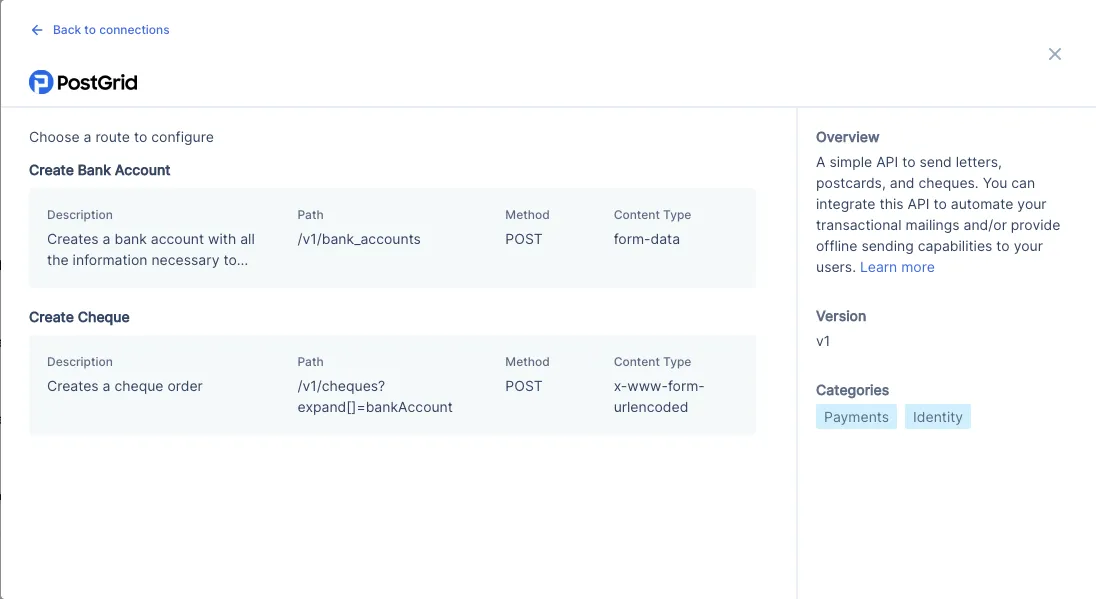Click the Create Cheque section heading
This screenshot has height=599, width=1096.
[x=79, y=317]
